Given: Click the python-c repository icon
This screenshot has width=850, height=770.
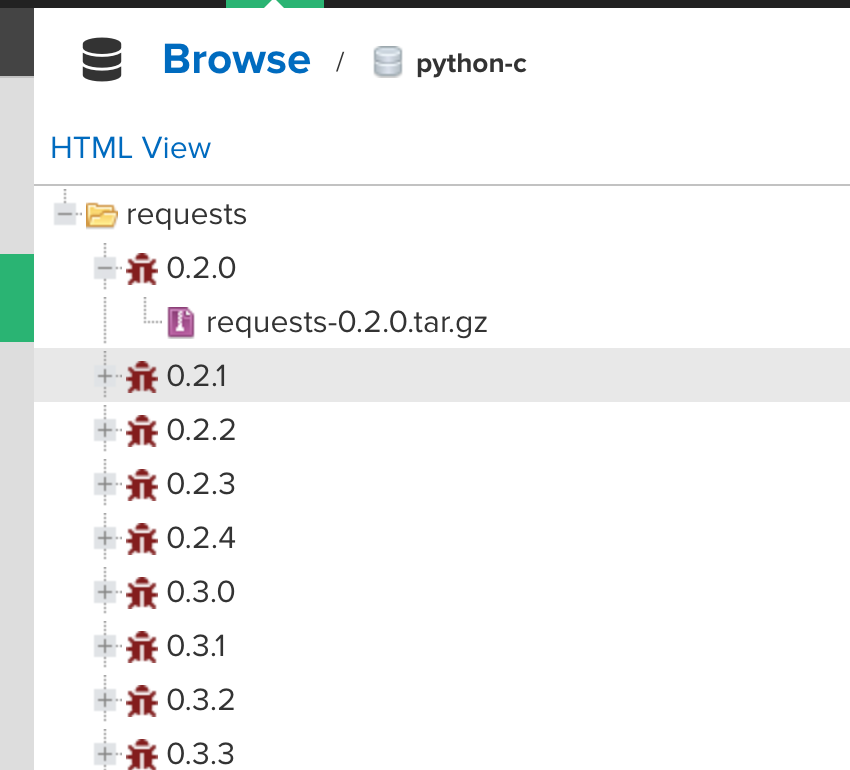Looking at the screenshot, I should tap(388, 62).
